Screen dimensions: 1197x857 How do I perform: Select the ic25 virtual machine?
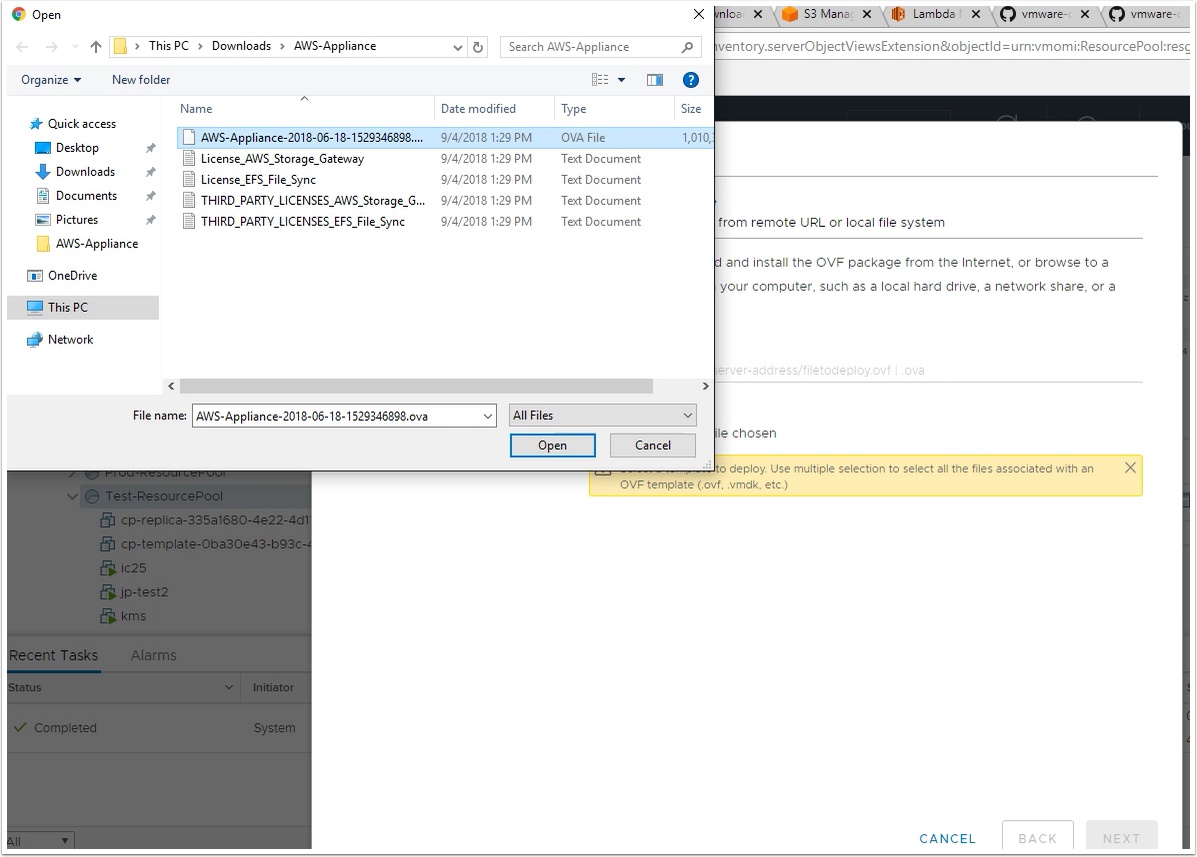click(x=134, y=568)
